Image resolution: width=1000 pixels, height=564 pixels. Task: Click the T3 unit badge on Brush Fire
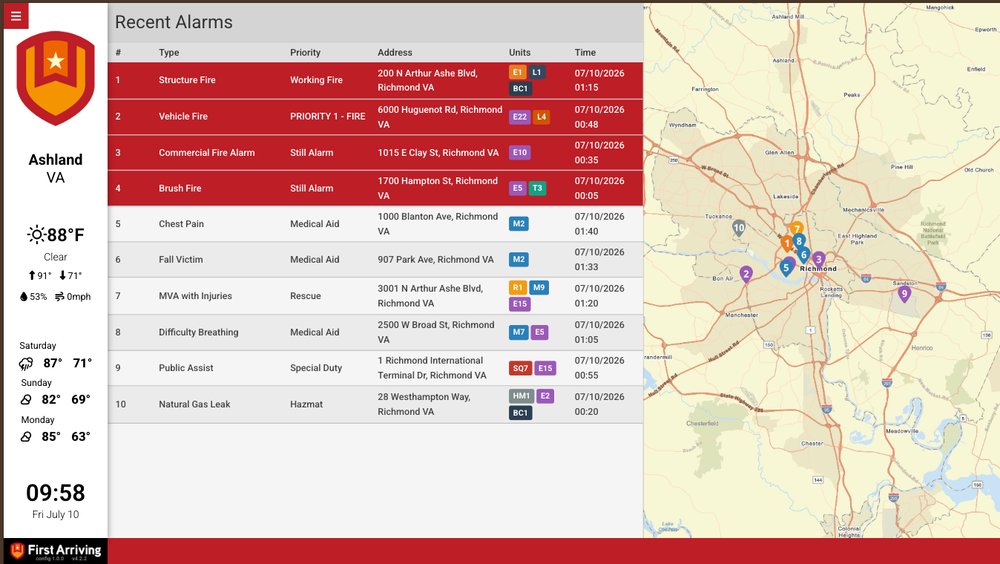tap(538, 188)
